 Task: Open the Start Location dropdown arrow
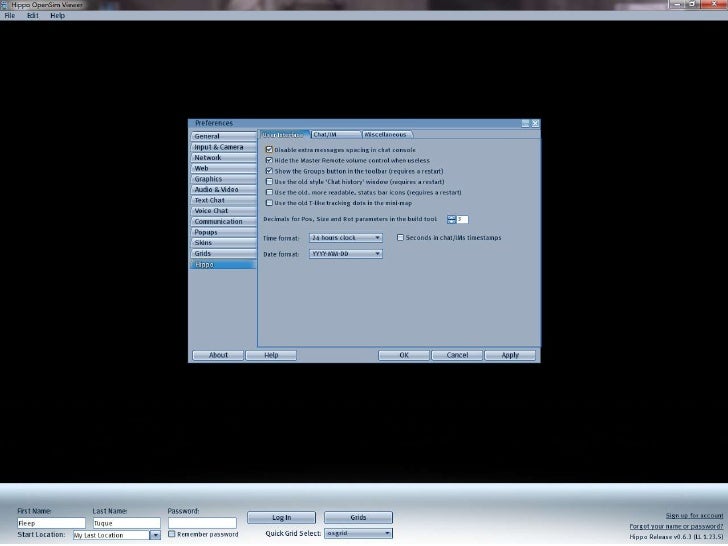point(155,535)
